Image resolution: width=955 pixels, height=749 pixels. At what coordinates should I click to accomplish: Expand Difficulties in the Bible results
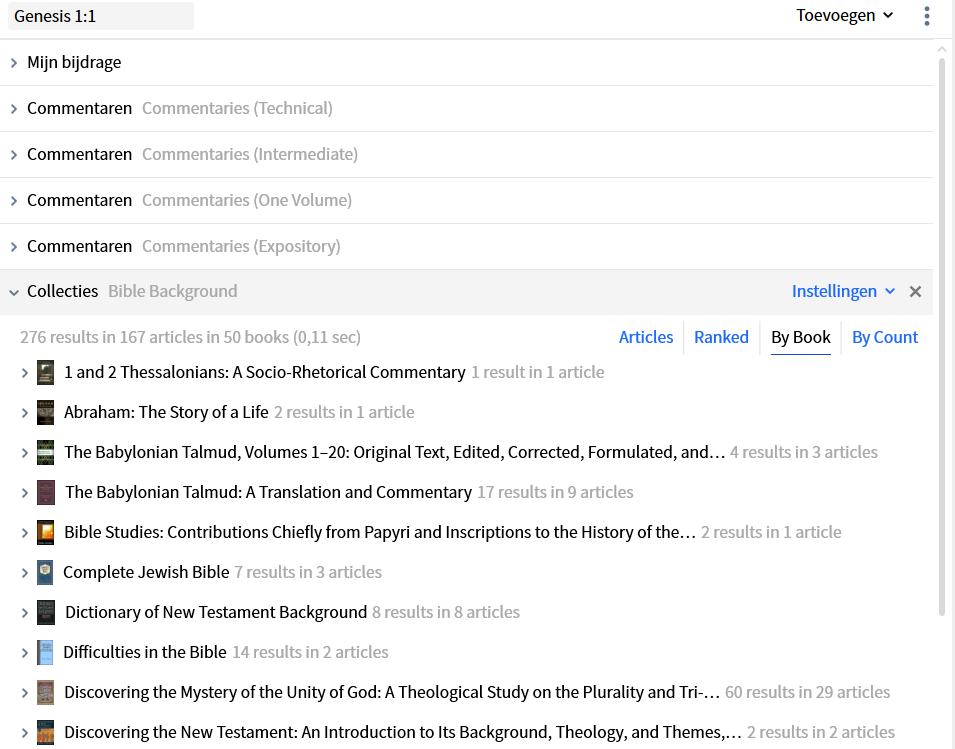click(x=24, y=653)
